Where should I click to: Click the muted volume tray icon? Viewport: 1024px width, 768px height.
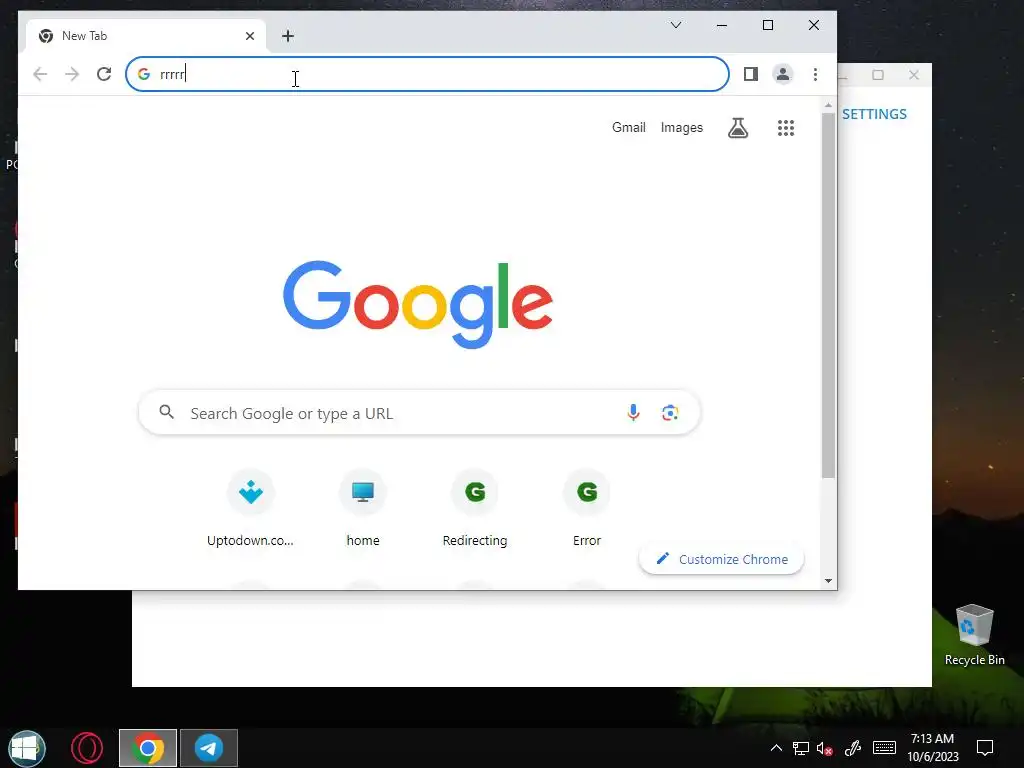click(824, 749)
